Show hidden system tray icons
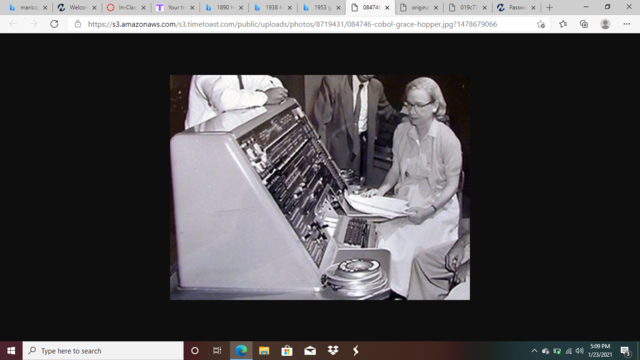 (x=534, y=351)
